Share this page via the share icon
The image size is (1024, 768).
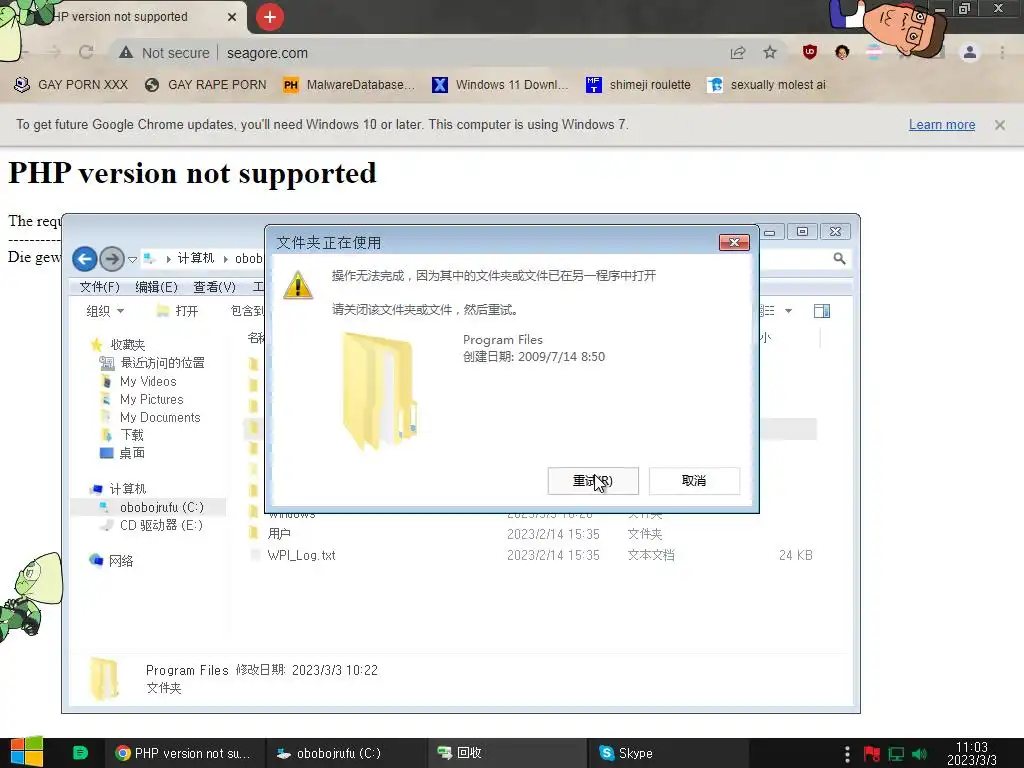(x=738, y=53)
